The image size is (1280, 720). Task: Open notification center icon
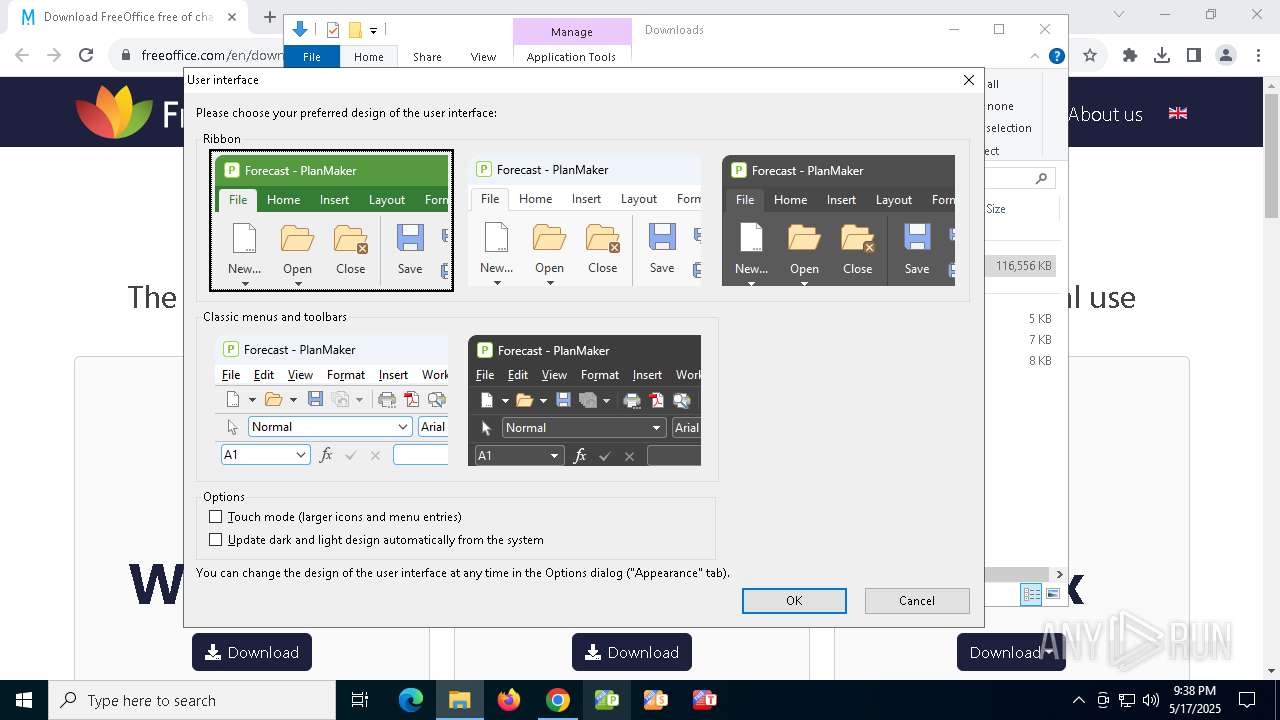click(1247, 700)
